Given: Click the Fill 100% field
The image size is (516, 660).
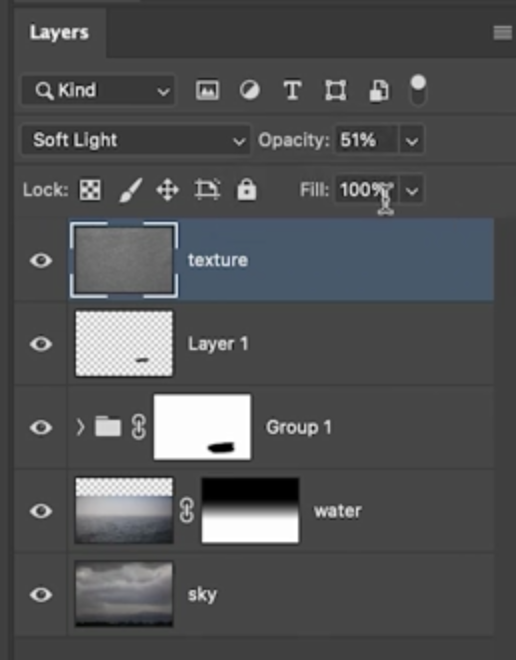Looking at the screenshot, I should click(366, 190).
